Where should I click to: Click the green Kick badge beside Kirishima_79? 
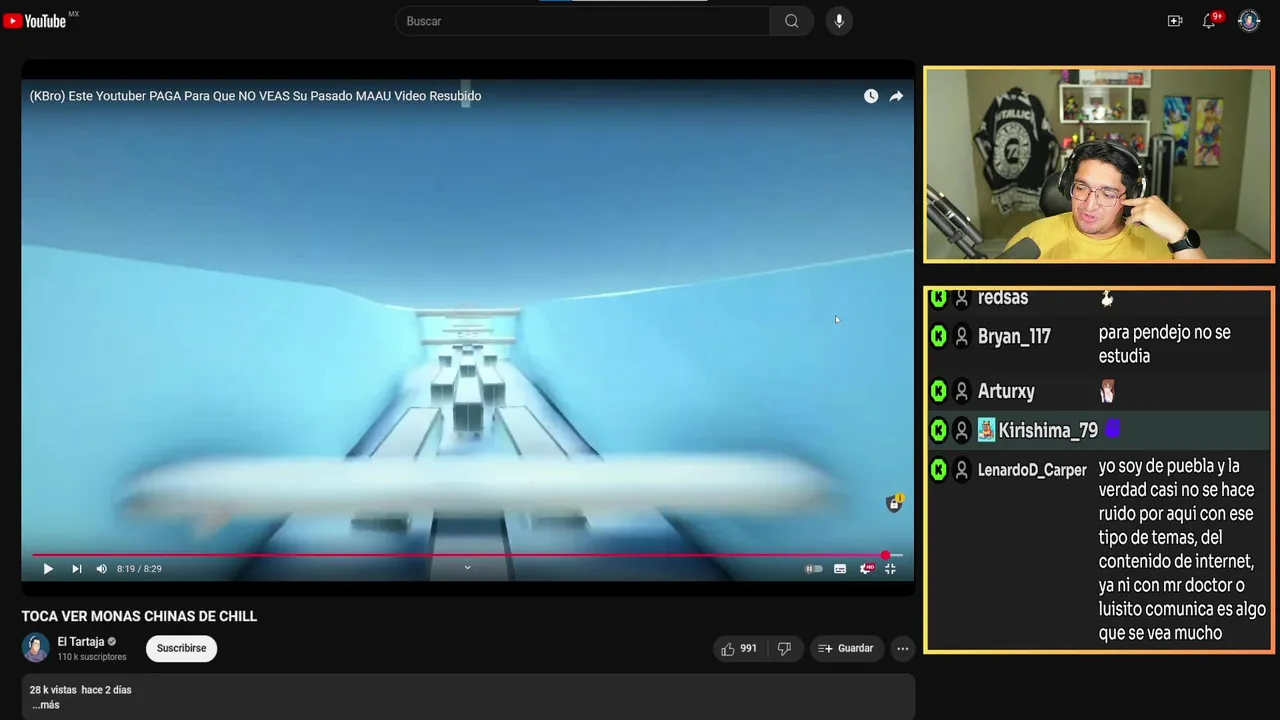tap(938, 430)
